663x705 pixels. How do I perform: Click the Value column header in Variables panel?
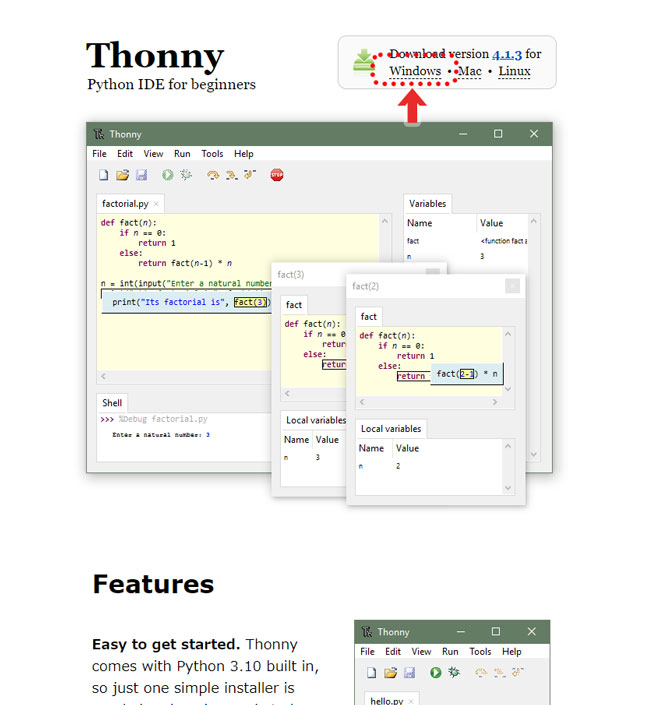pyautogui.click(x=491, y=223)
